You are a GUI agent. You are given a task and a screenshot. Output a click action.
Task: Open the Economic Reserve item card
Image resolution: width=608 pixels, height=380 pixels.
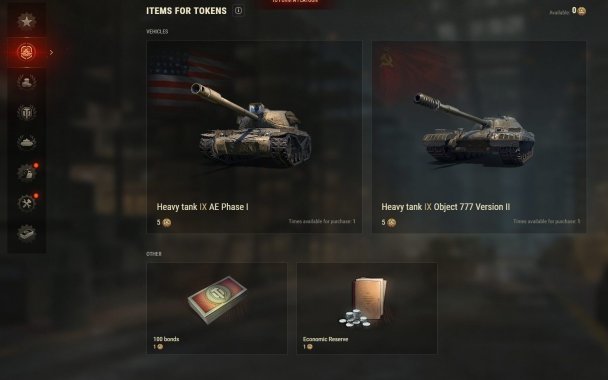(x=367, y=308)
